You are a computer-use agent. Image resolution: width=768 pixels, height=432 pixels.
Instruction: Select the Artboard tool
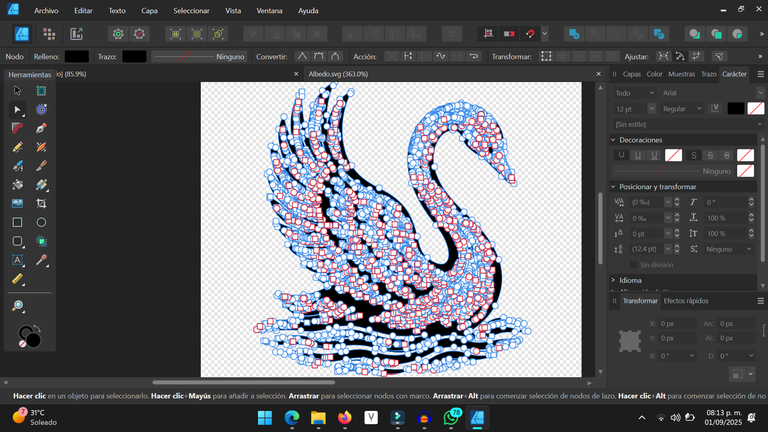(41, 91)
